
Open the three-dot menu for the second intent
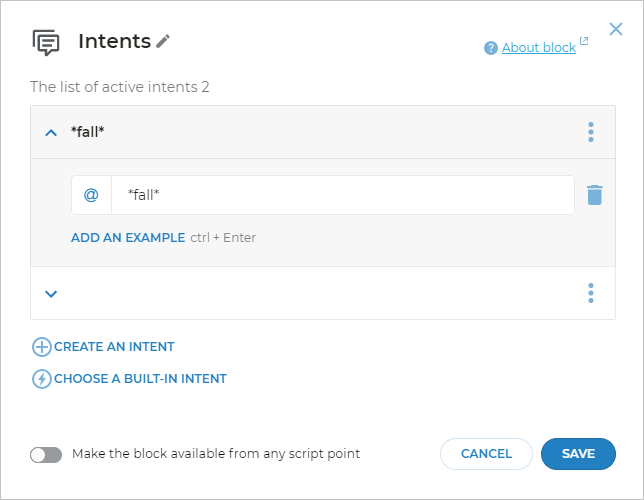point(591,293)
